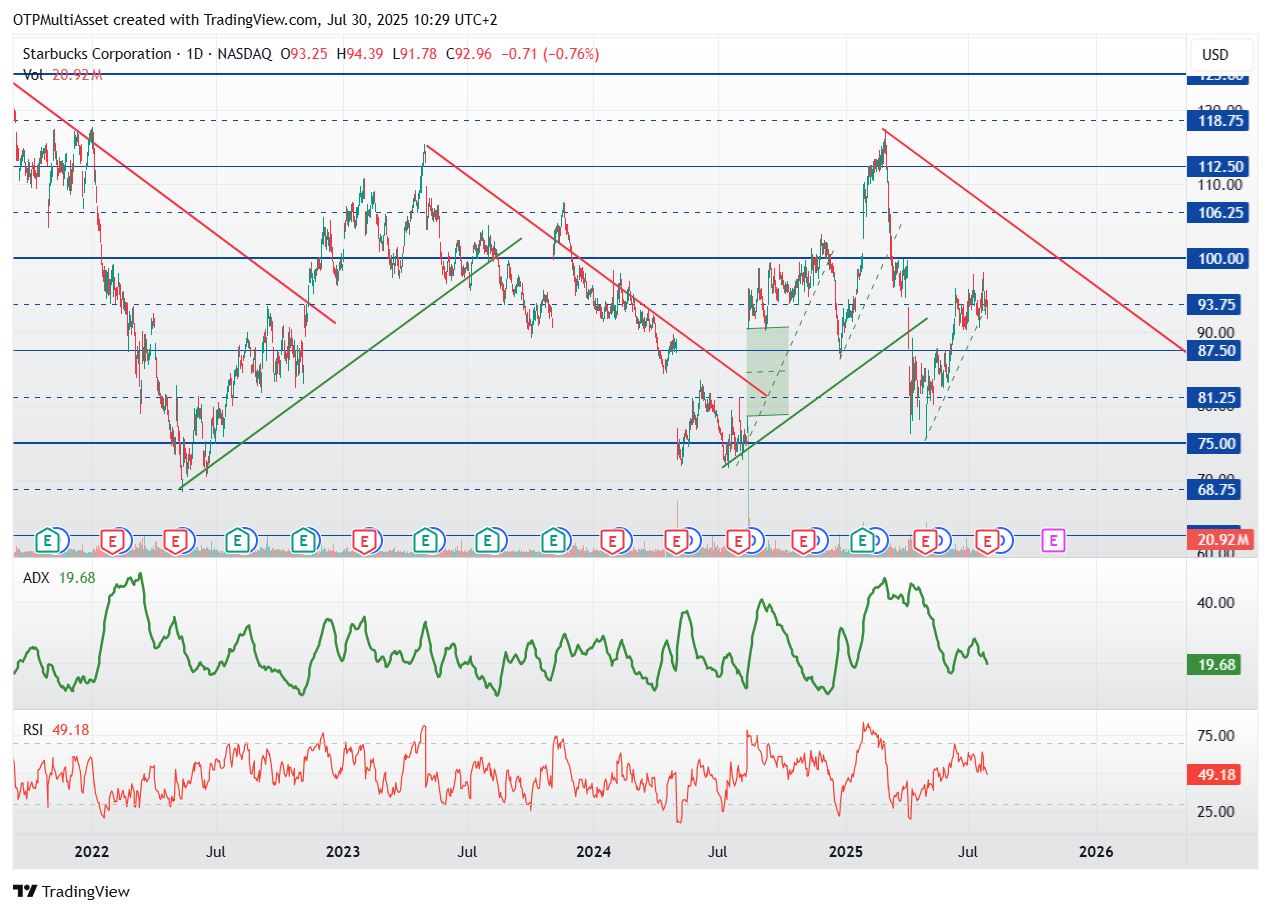Click the 2026 time axis label
The image size is (1271, 913).
tap(1096, 852)
